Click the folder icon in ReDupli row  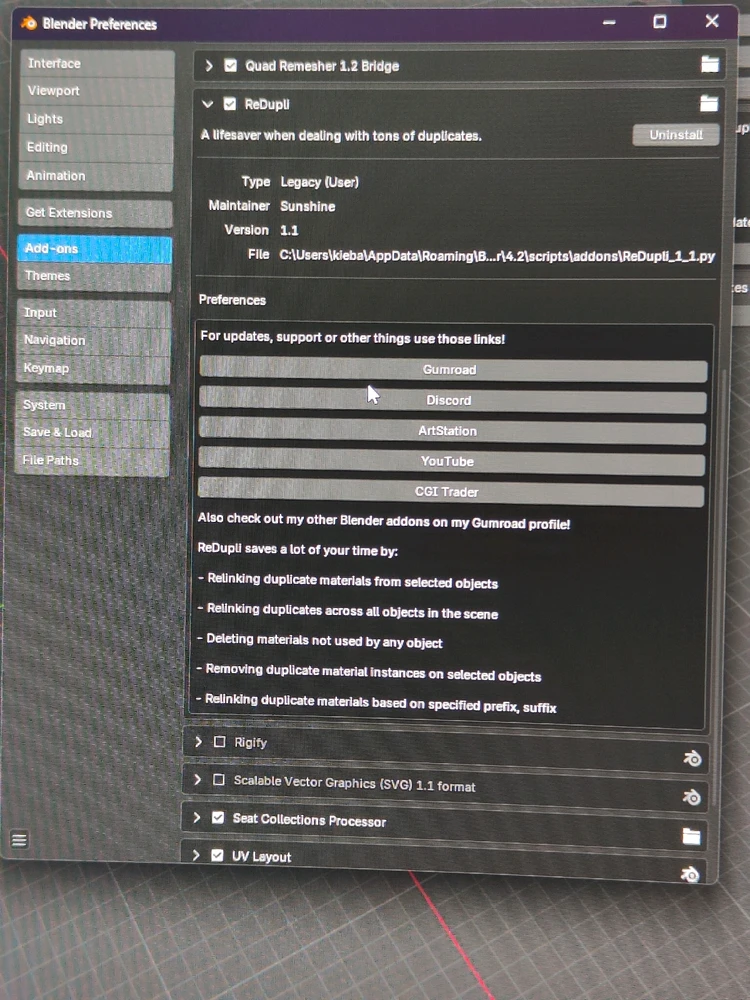[709, 103]
